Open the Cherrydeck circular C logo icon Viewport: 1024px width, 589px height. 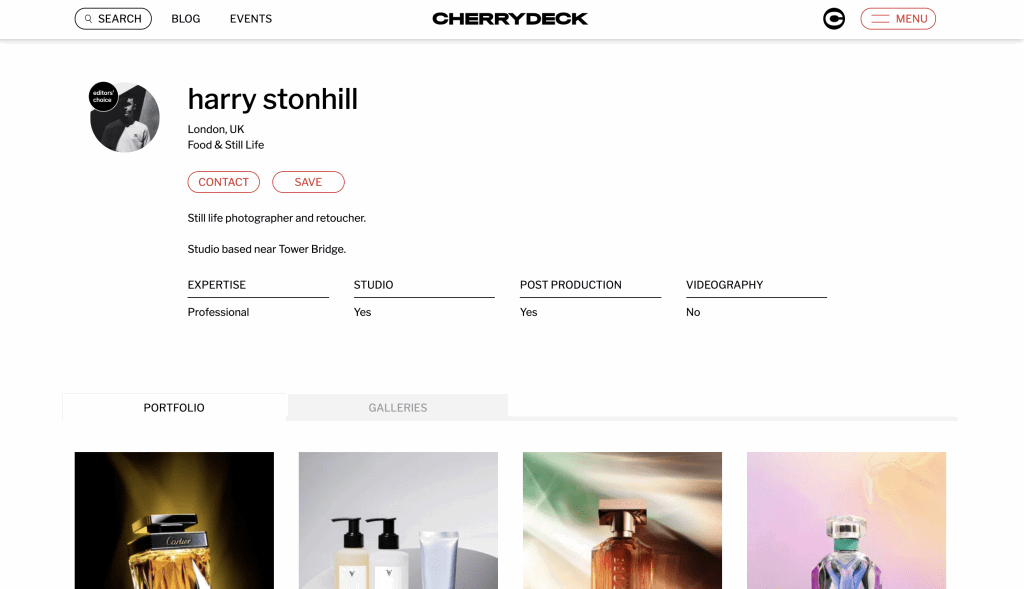coord(834,19)
